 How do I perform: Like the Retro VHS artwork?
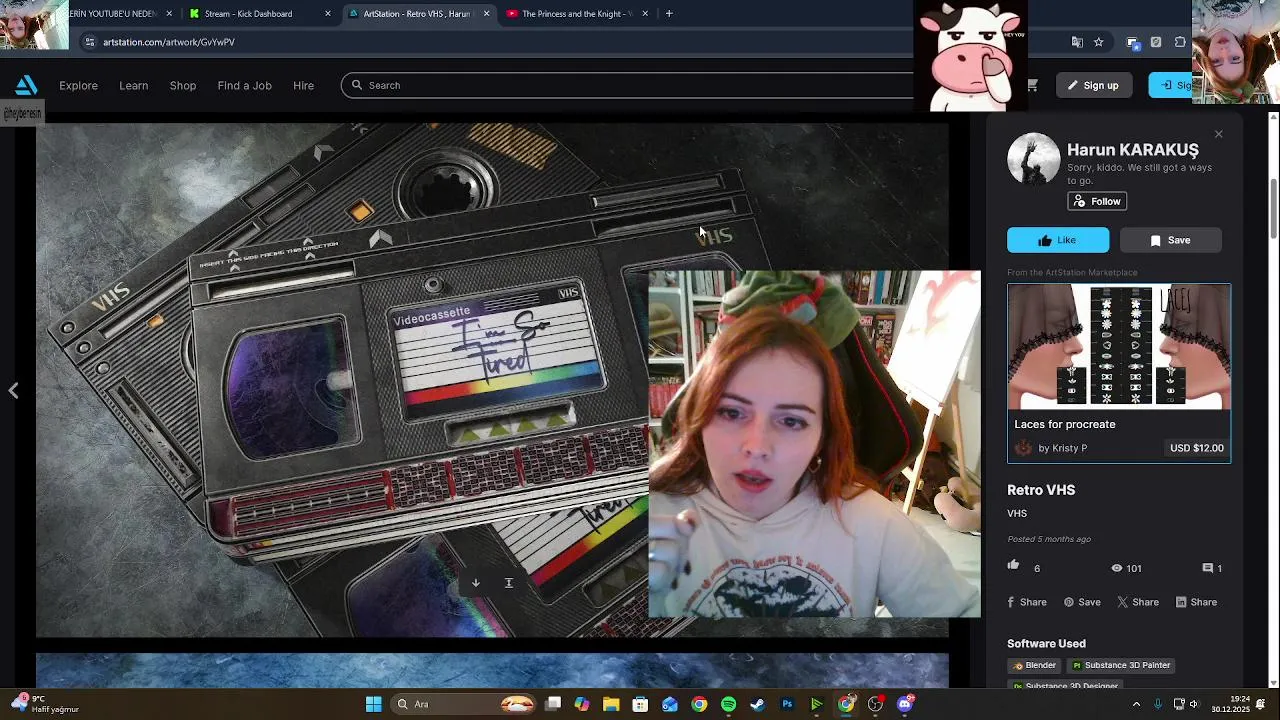pos(1058,240)
